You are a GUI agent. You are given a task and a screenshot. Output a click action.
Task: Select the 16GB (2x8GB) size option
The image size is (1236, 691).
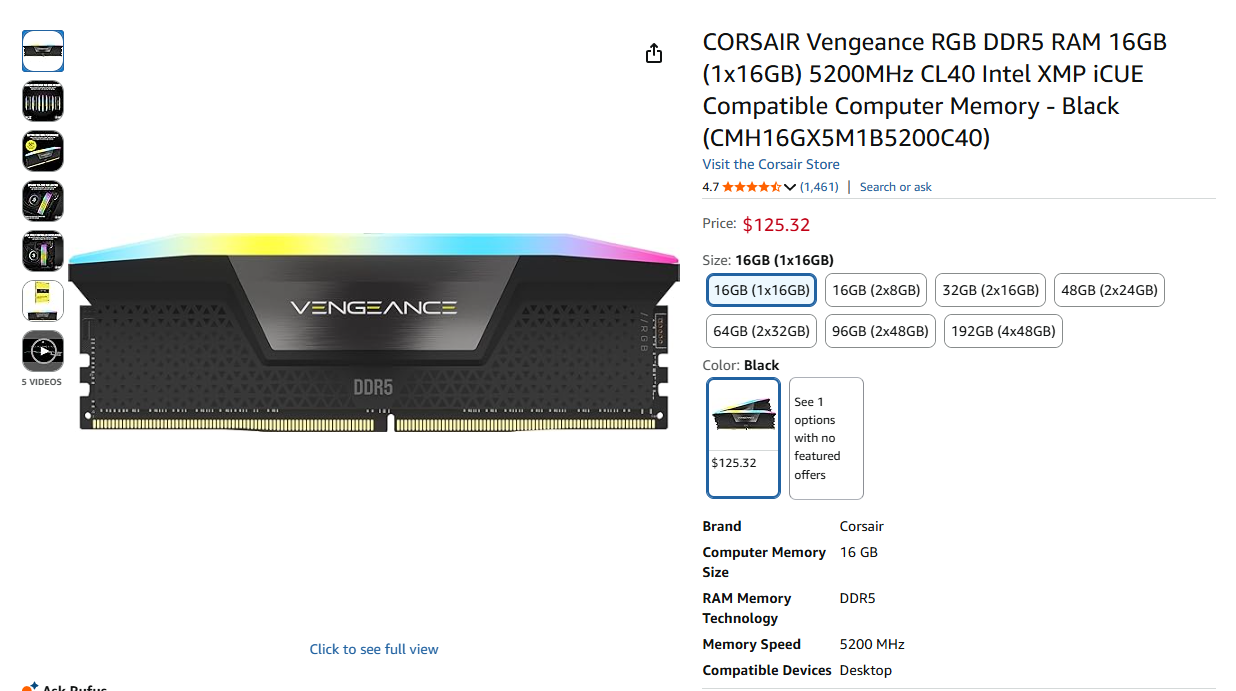[x=875, y=290]
